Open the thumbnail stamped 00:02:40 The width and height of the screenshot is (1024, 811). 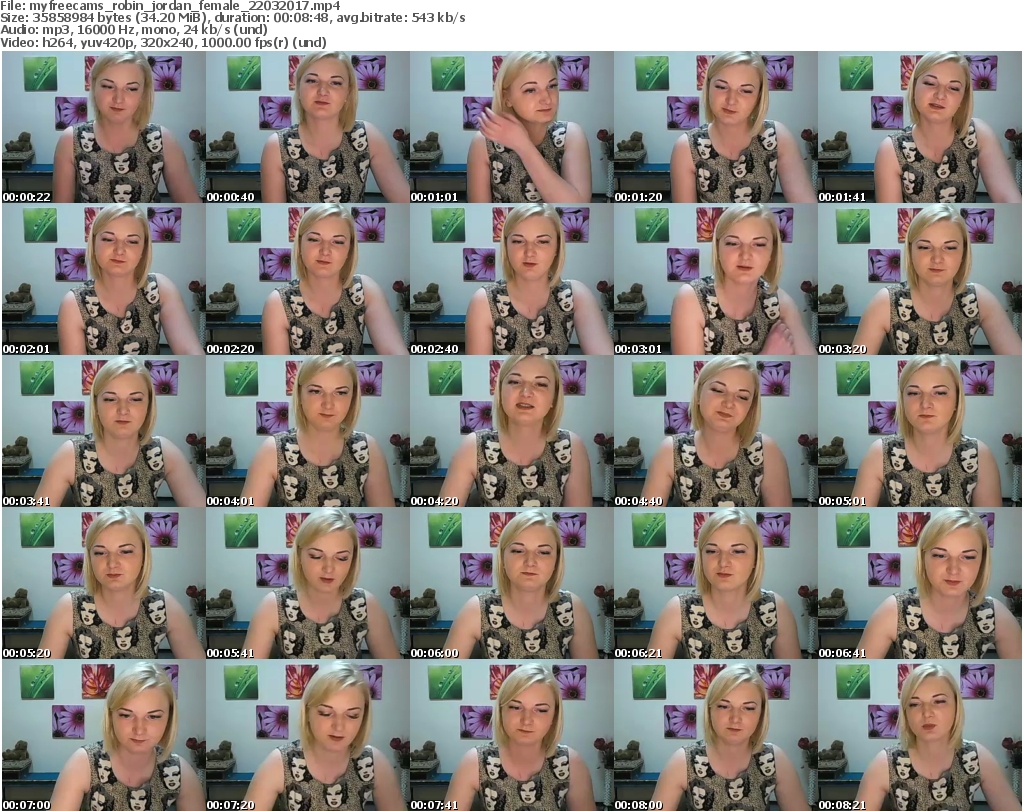pos(511,279)
